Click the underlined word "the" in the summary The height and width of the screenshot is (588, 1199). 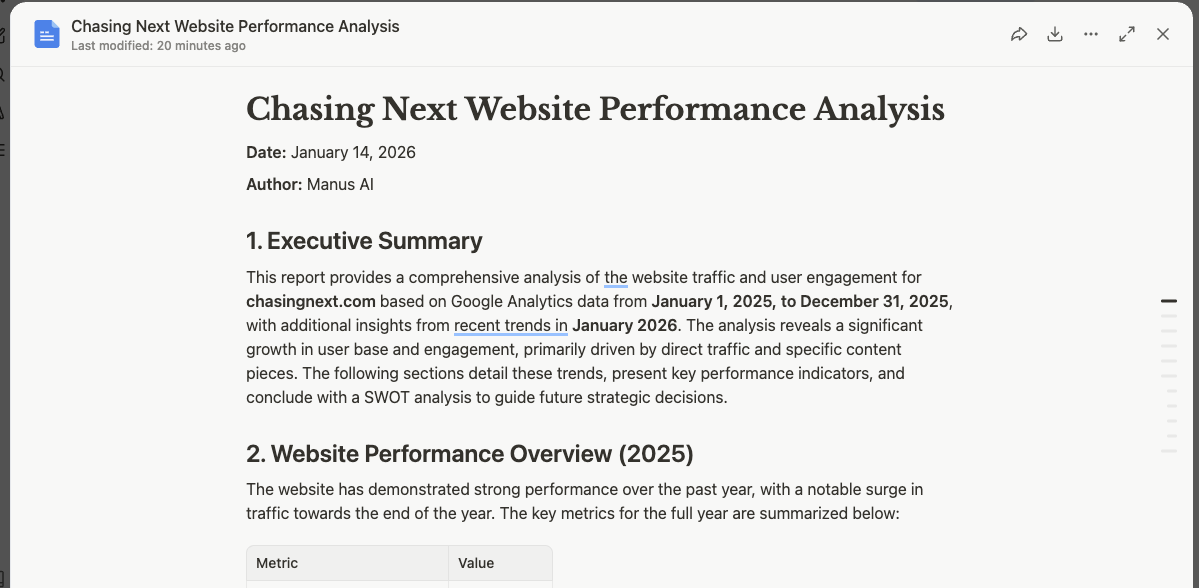coord(616,277)
